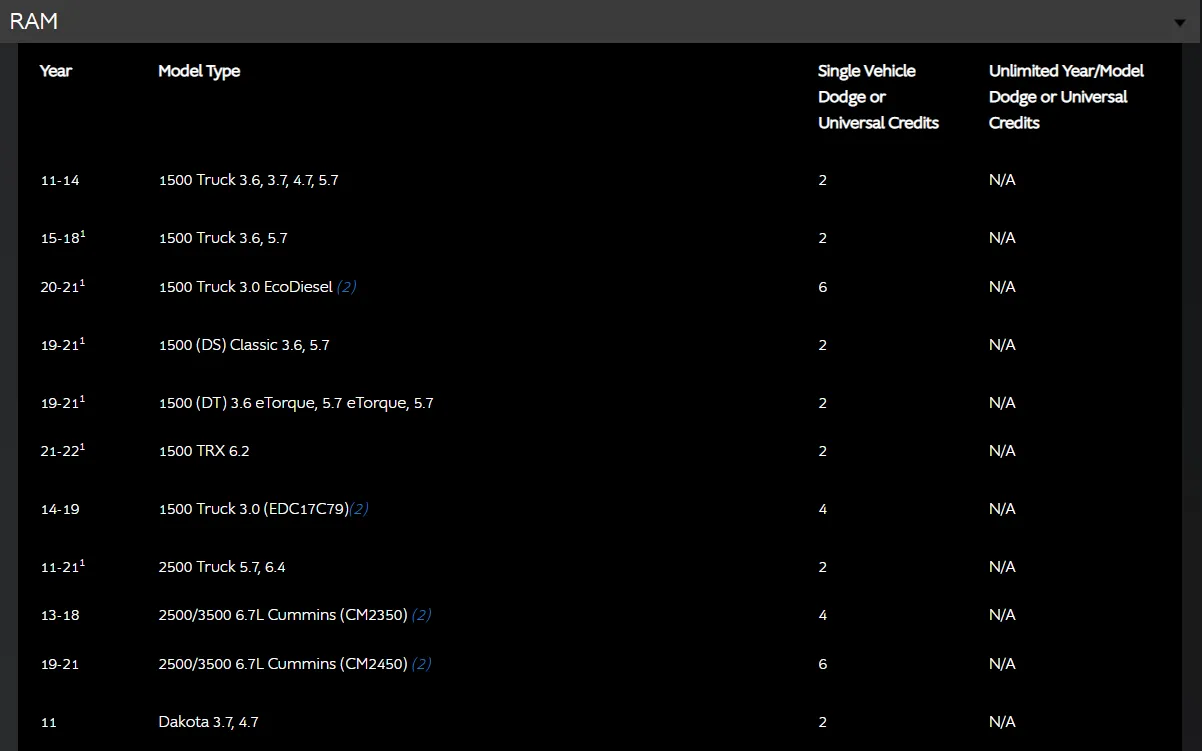Open footnote (2) beside Cummins (CM2350)
Screen dimensions: 1202x751
(x=421, y=615)
